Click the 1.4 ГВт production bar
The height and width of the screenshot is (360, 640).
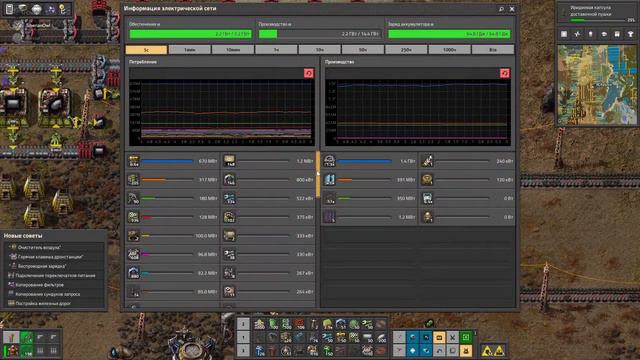[364, 161]
